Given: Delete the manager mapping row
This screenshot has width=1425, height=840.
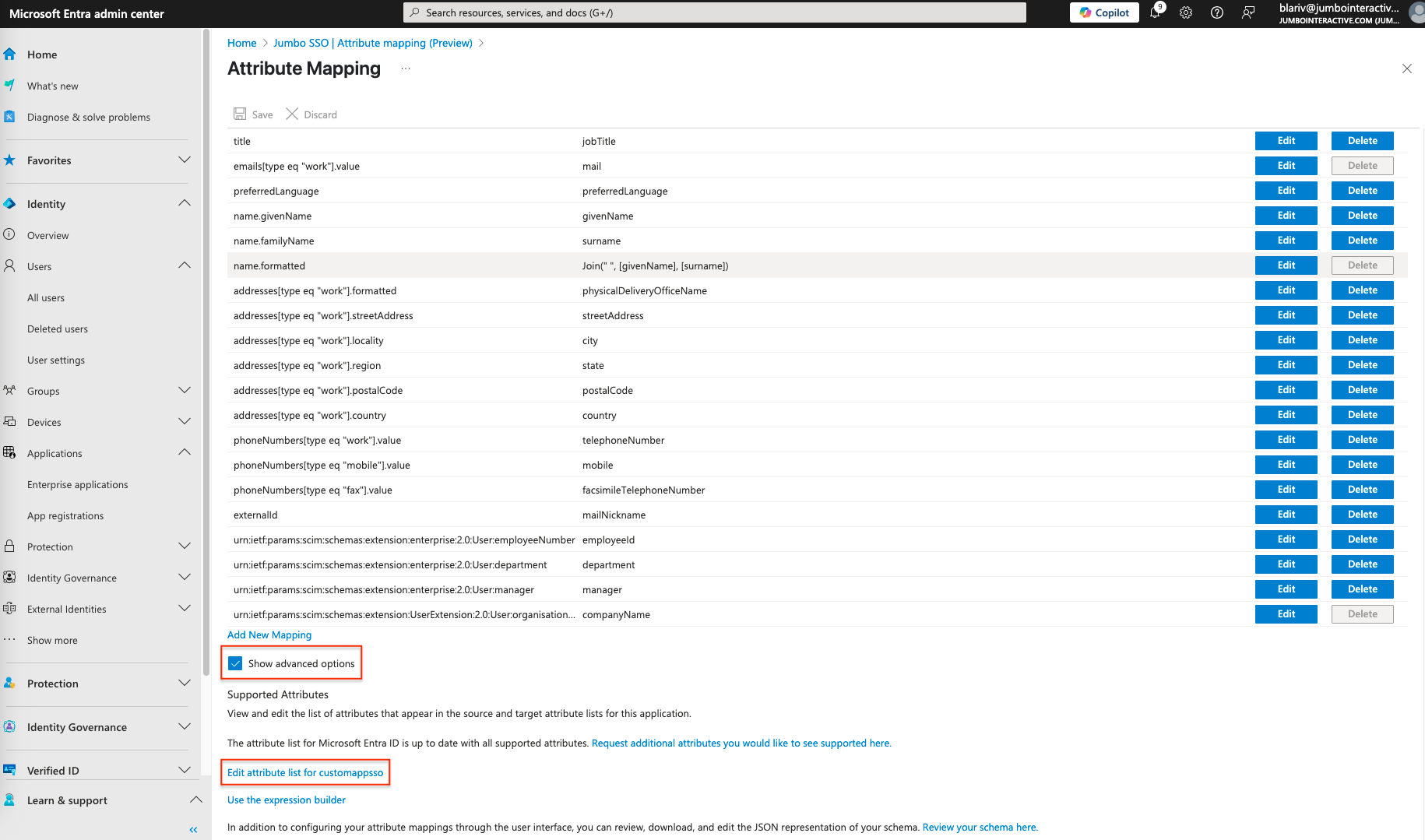Looking at the screenshot, I should pyautogui.click(x=1362, y=589).
